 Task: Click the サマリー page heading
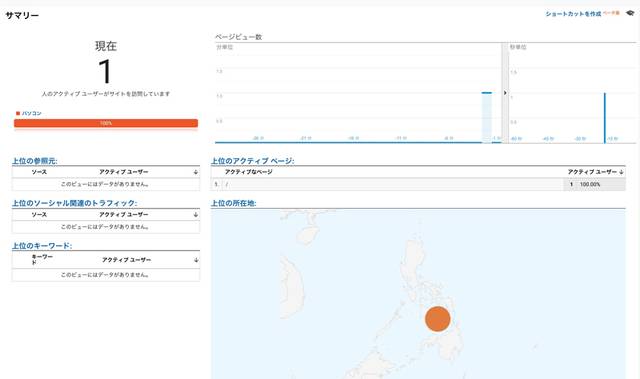tap(22, 16)
